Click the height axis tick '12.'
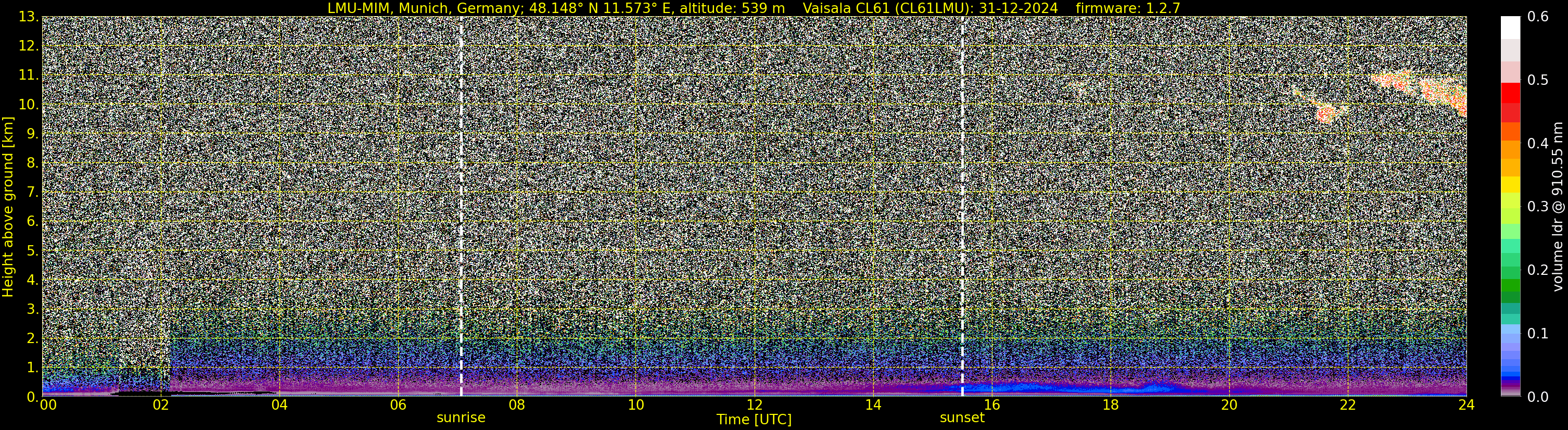The image size is (1568, 430). [29, 46]
